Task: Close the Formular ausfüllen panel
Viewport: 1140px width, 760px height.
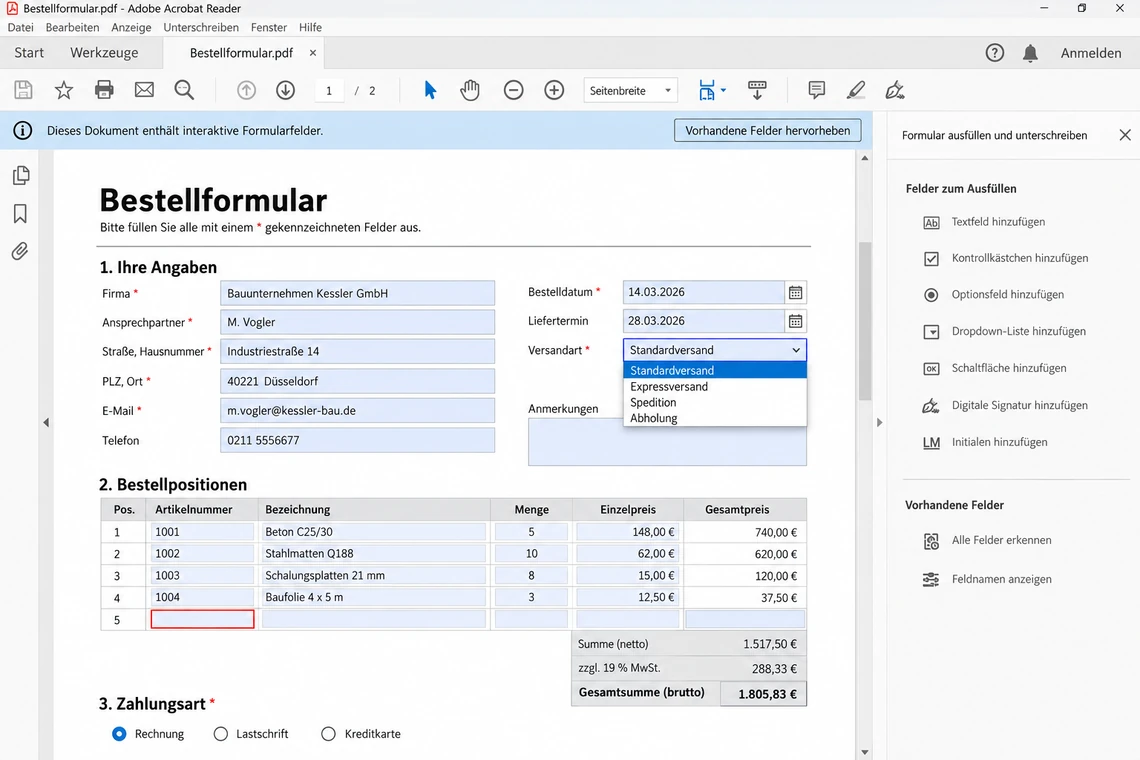Action: pos(1125,135)
